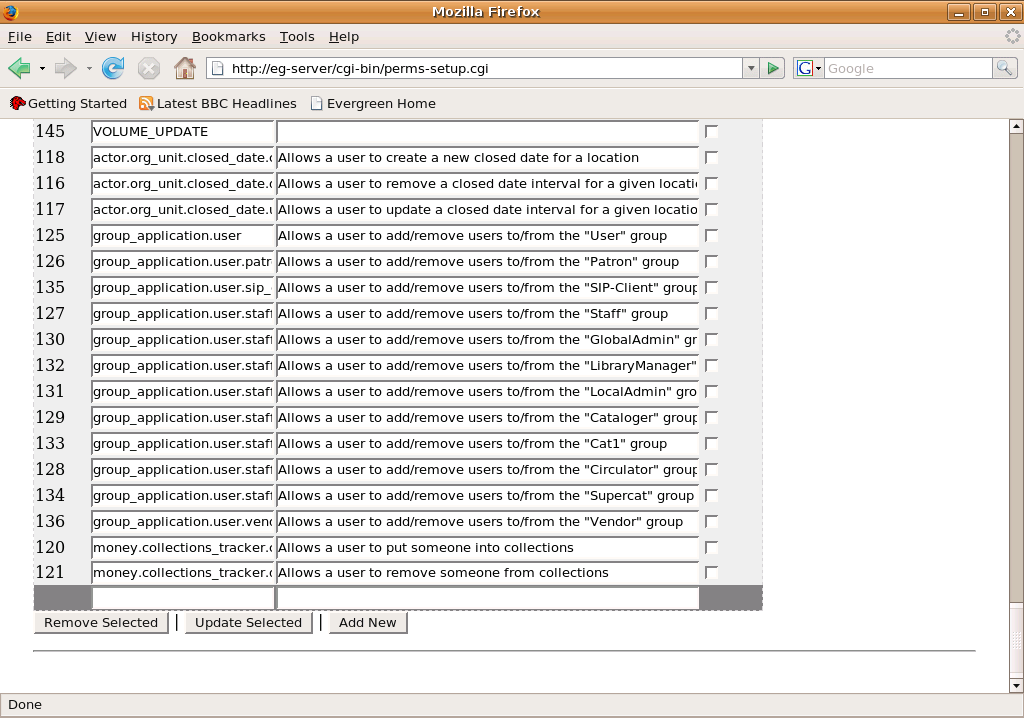Click the empty new permission name field
Screen dimensions: 1024x718
click(183, 598)
